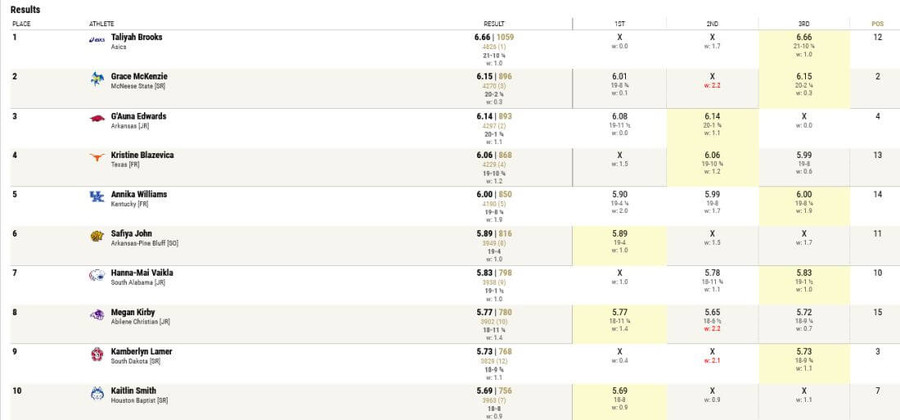Click Houston Baptist team logo icon
The height and width of the screenshot is (420, 900).
97,394
